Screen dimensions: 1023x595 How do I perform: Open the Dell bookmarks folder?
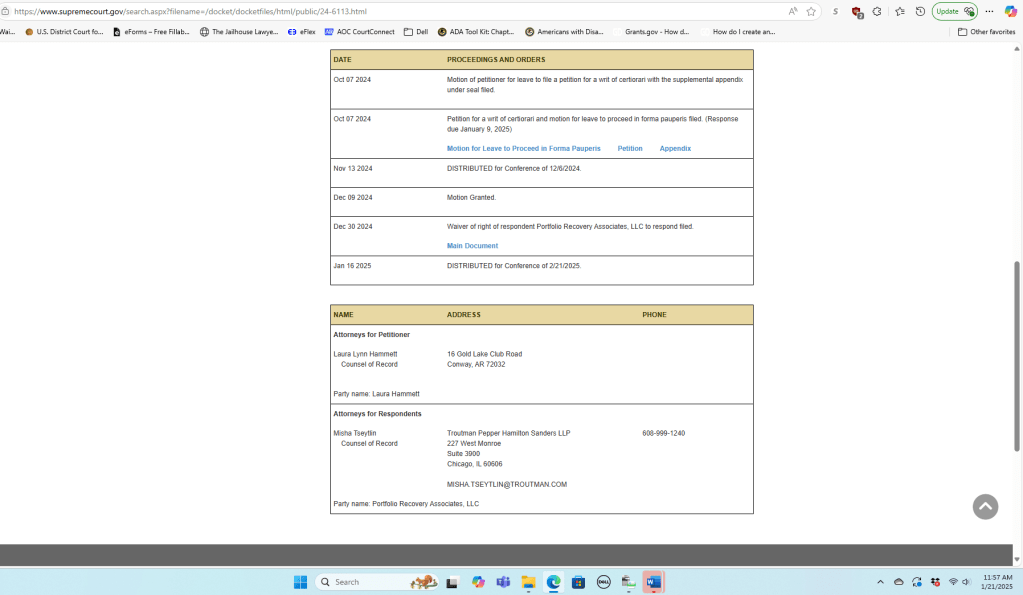(416, 31)
